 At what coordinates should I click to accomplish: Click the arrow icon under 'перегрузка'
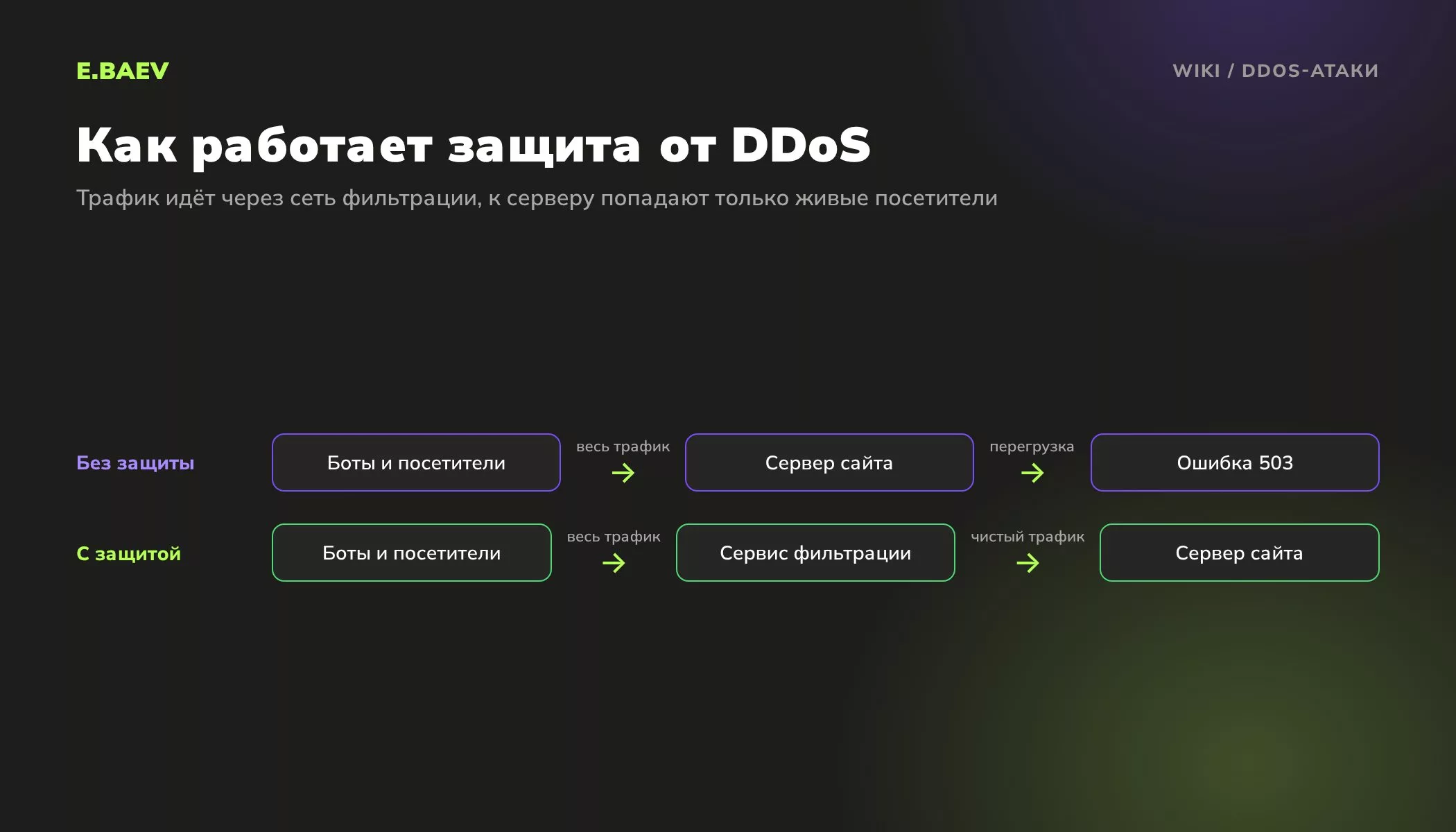click(1032, 474)
